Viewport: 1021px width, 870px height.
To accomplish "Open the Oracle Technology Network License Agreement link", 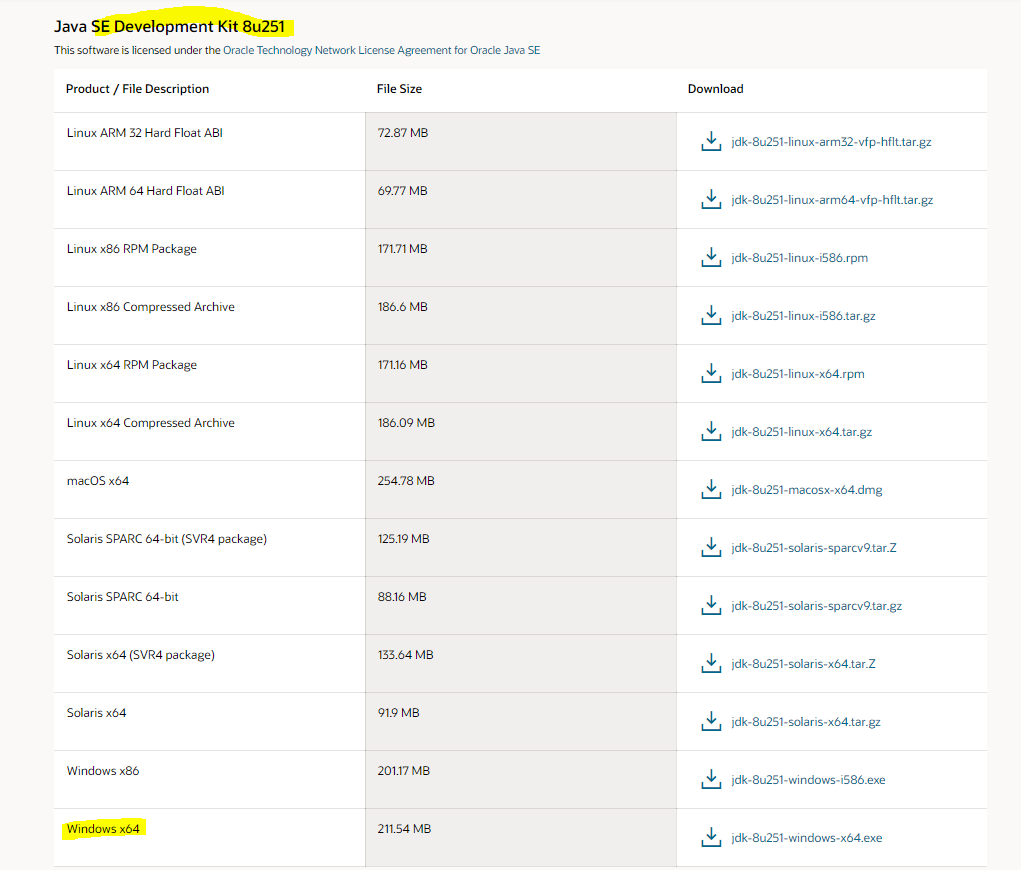I will point(382,50).
